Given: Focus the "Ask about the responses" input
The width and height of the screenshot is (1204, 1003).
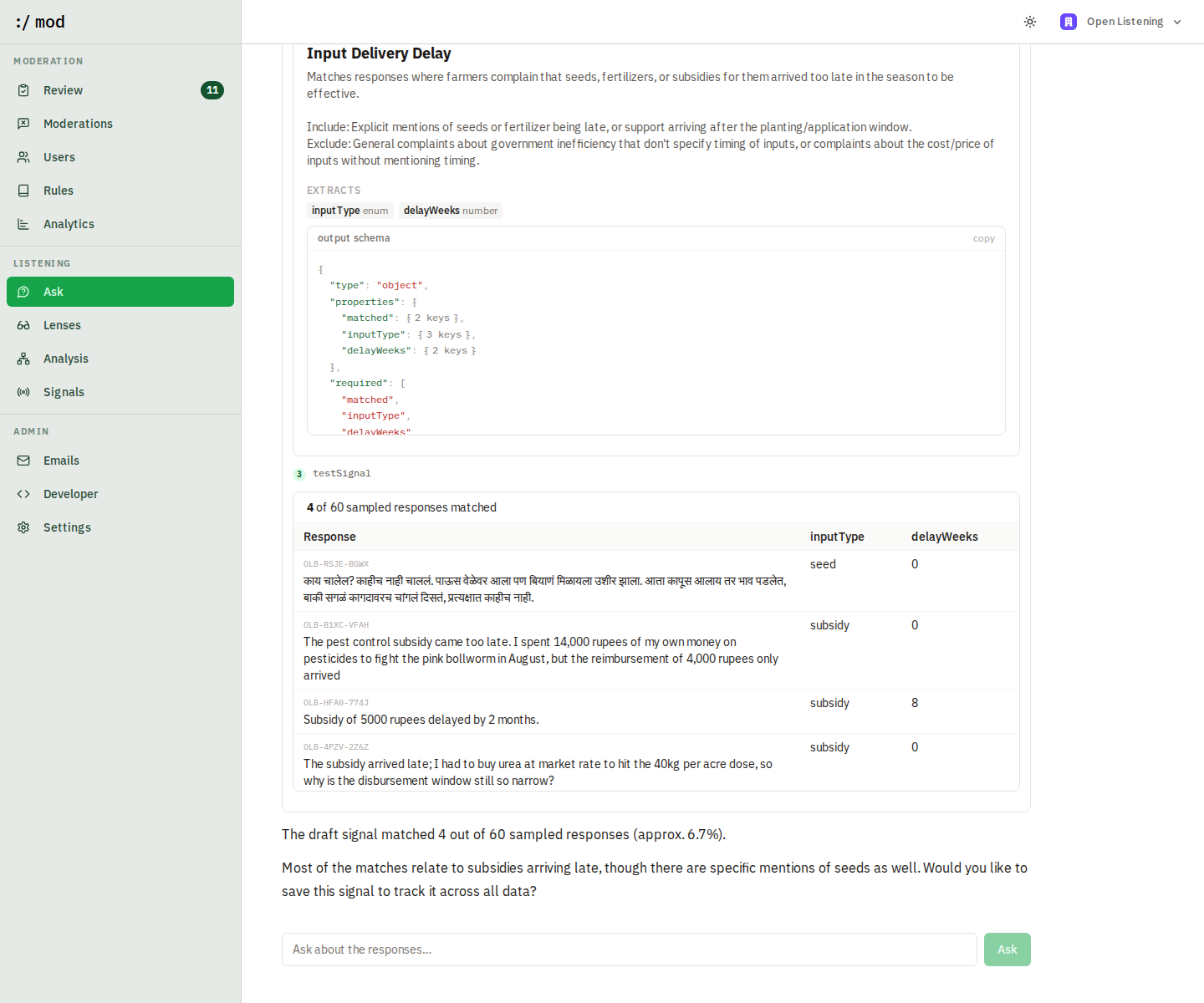Looking at the screenshot, I should coord(630,950).
